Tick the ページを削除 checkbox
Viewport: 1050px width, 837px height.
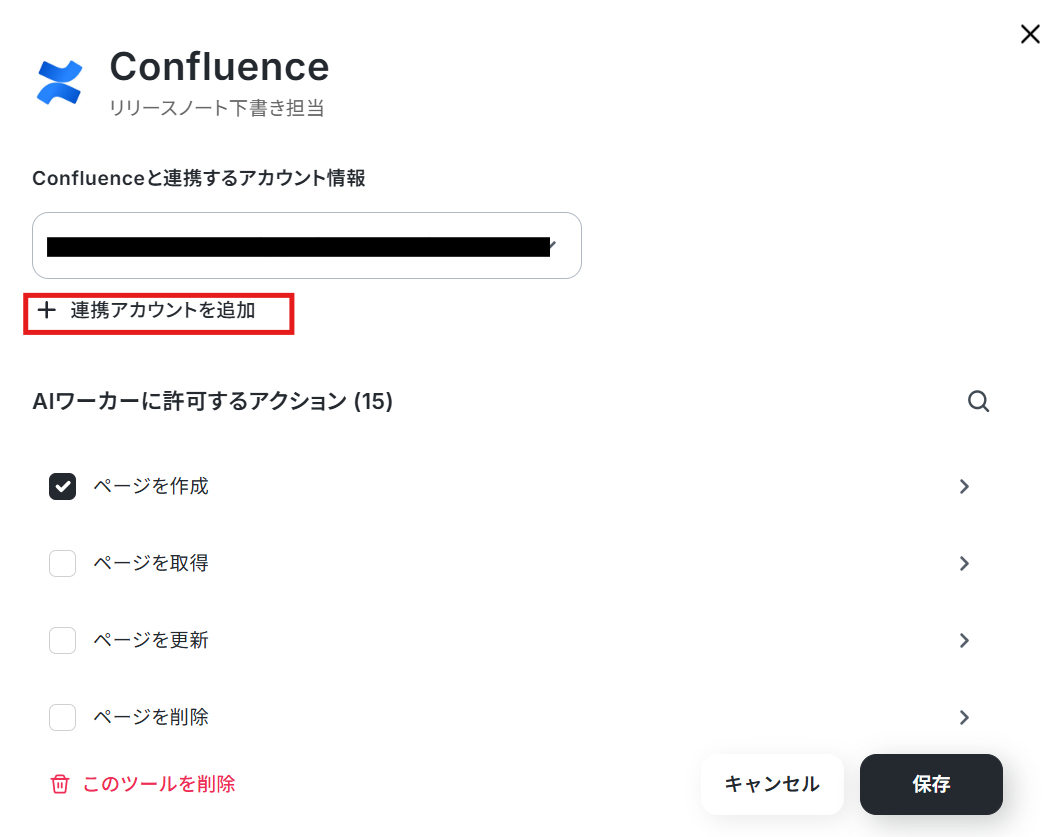(62, 718)
